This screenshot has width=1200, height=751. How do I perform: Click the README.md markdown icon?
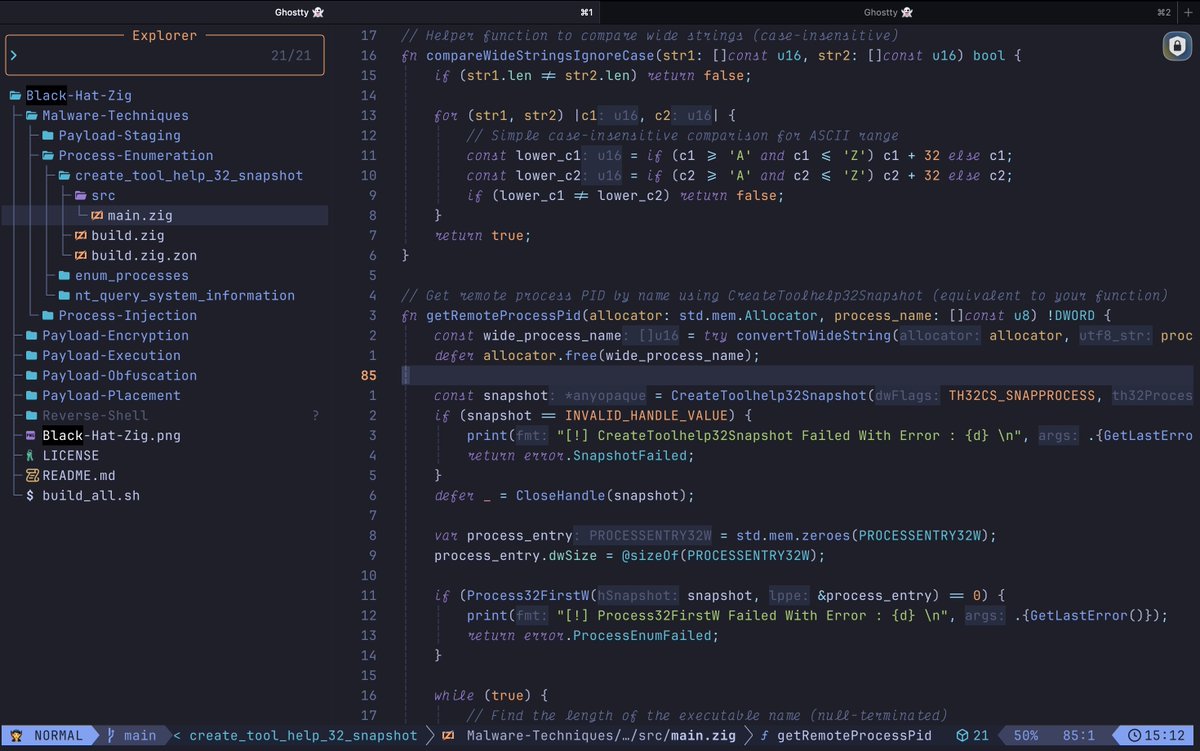point(32,475)
